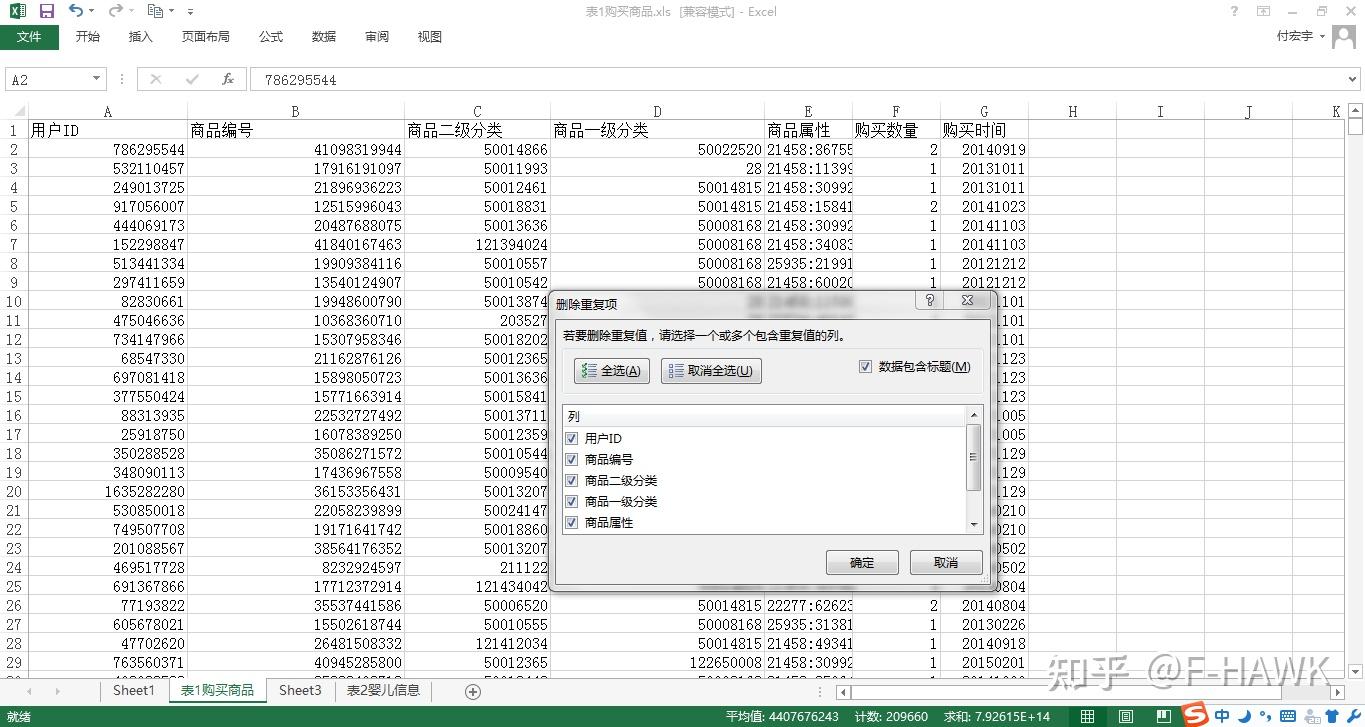Click the 中 Chinese input mode icon
The height and width of the screenshot is (727, 1365).
[x=1222, y=715]
